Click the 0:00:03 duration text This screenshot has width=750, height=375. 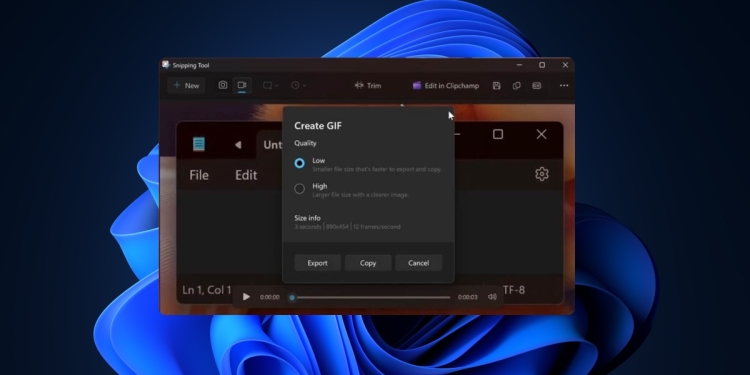click(467, 297)
